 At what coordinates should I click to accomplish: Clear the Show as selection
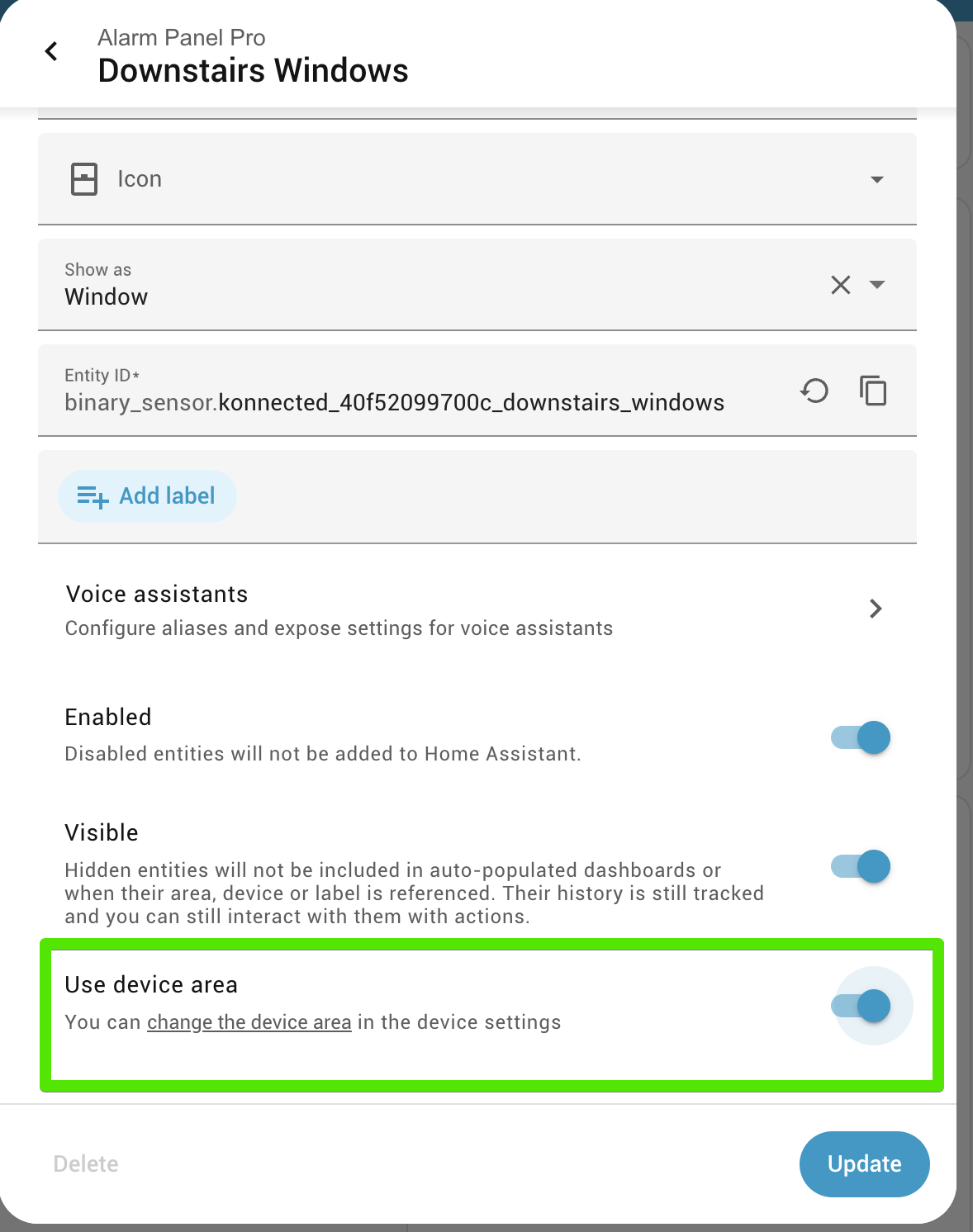pos(840,285)
